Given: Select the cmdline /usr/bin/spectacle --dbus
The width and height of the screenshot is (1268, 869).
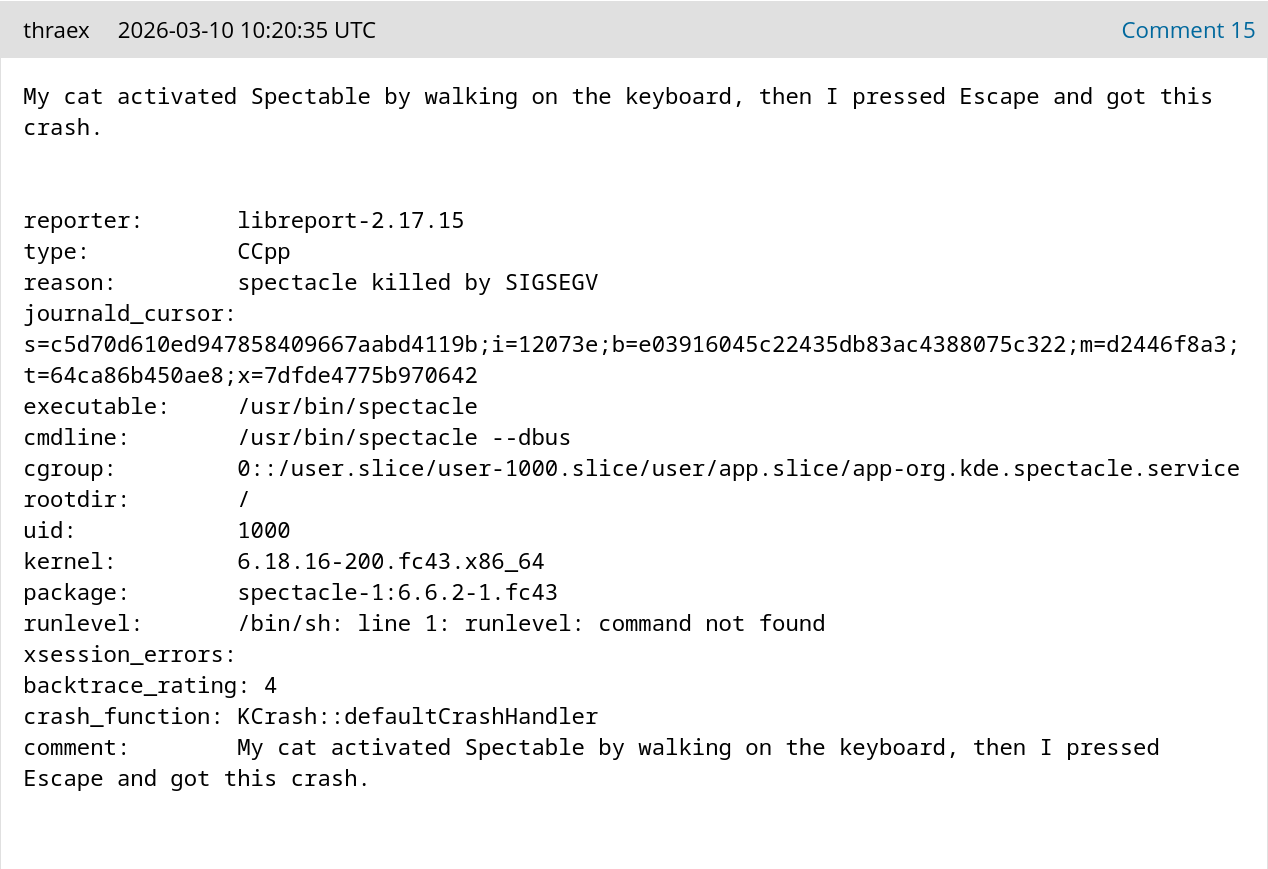Looking at the screenshot, I should click(405, 437).
